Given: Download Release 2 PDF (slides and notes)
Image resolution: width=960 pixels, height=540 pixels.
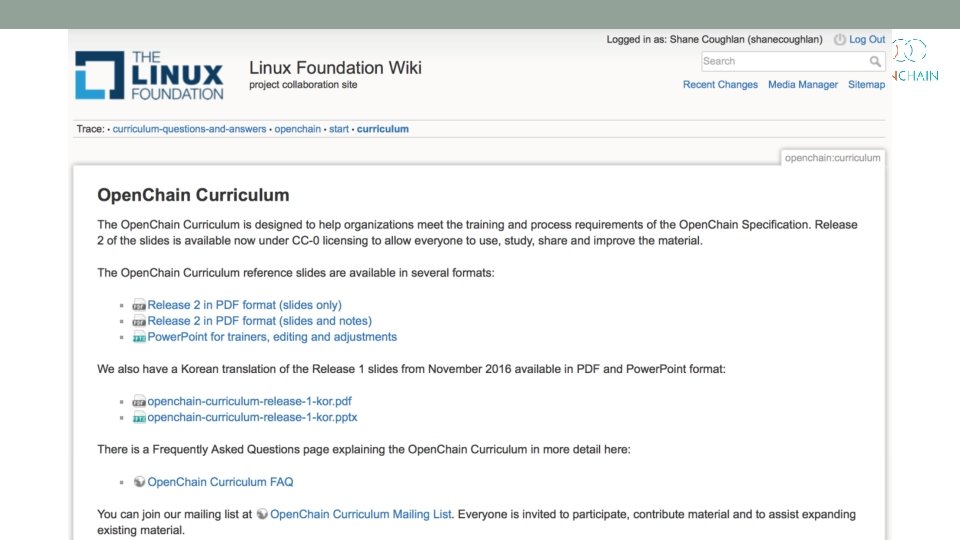Looking at the screenshot, I should coord(260,321).
